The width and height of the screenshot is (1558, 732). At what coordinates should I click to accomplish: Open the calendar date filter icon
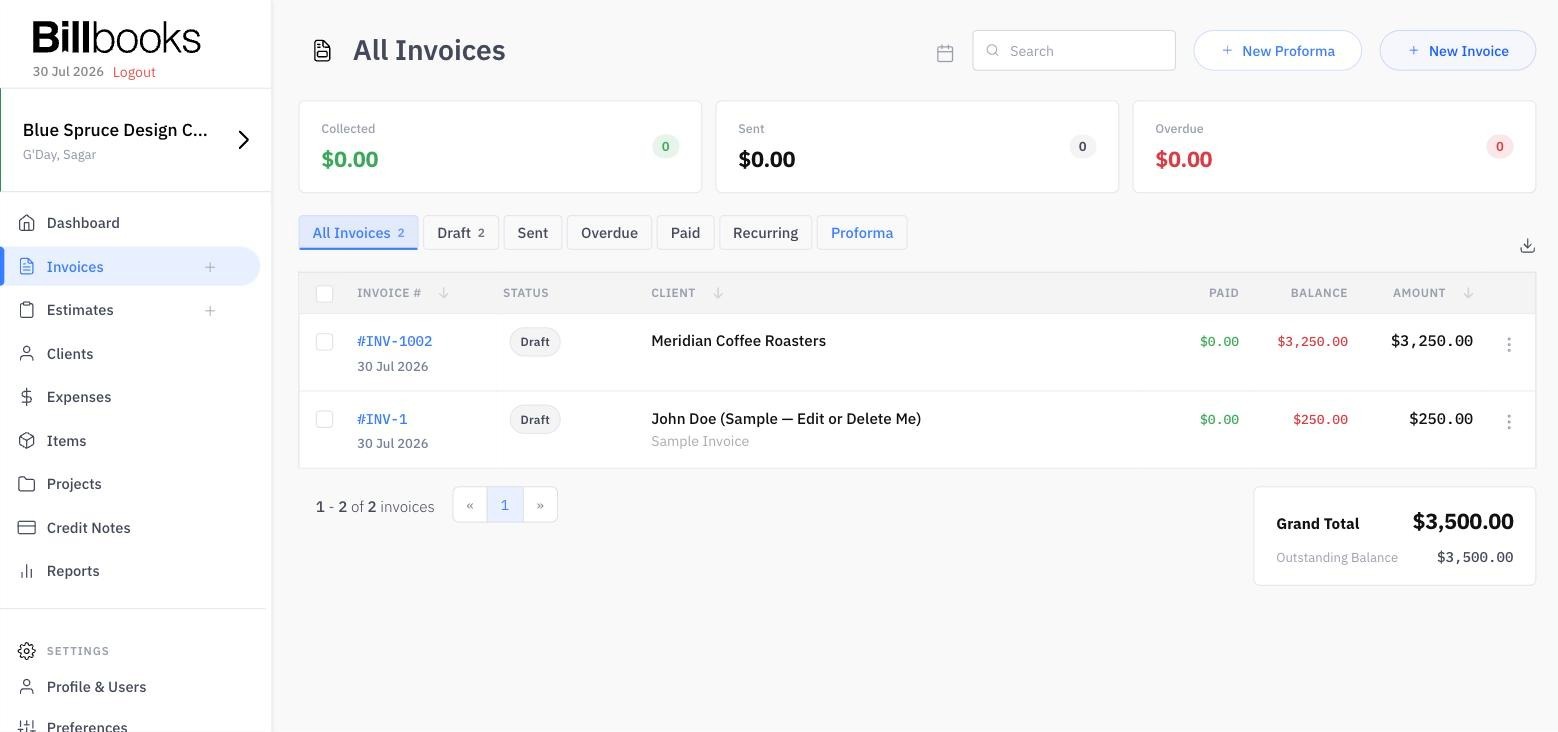click(x=945, y=53)
